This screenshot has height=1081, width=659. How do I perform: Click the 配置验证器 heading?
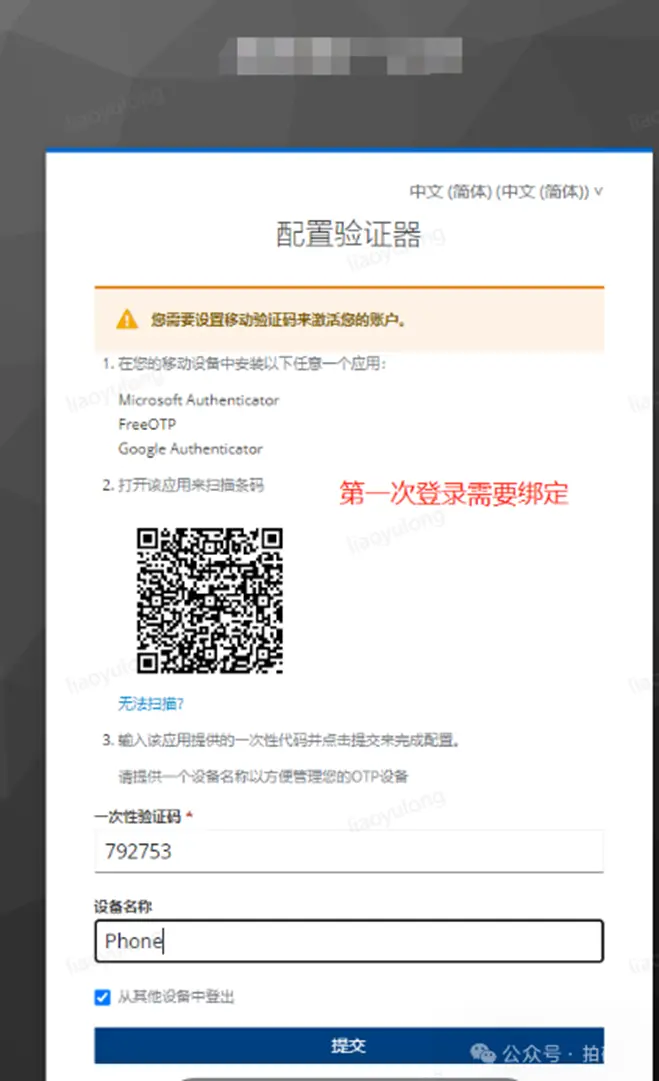tap(349, 234)
